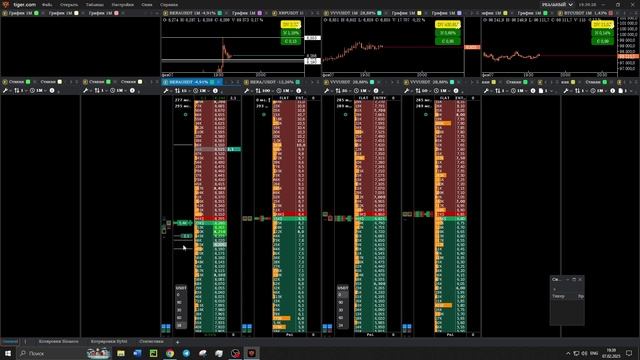Screen dimensions: 640x360
Task: Switch to the VVVUSDT 1M chart tab
Action: 352,13
